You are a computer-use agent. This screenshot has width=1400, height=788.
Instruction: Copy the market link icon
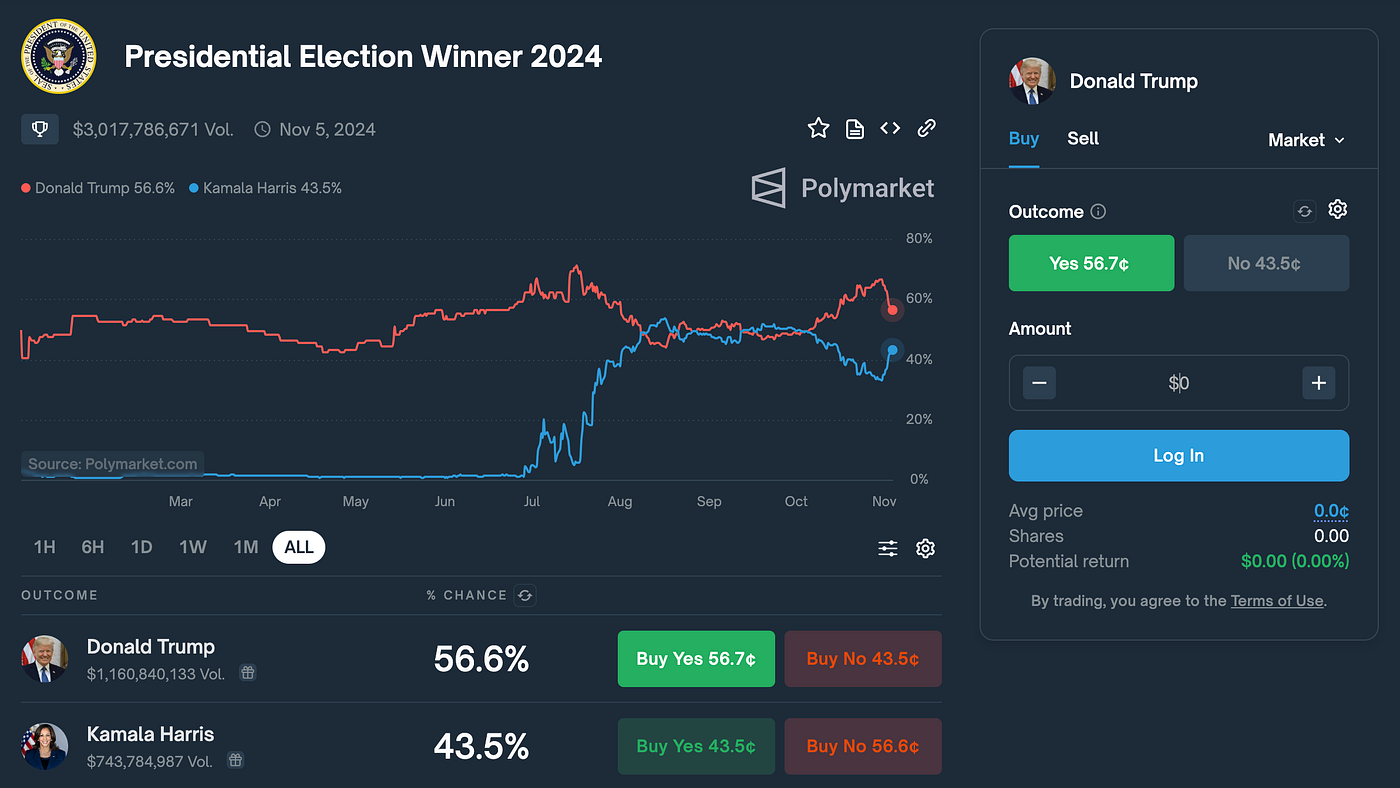[926, 128]
